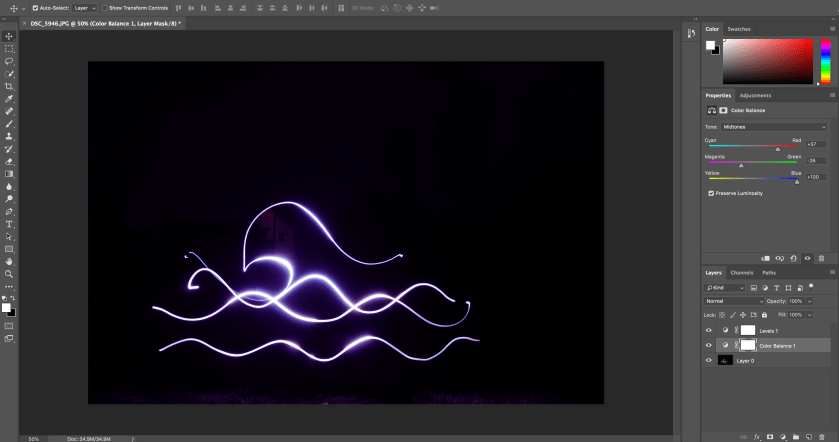Hide the Levels 1 layer

point(709,330)
